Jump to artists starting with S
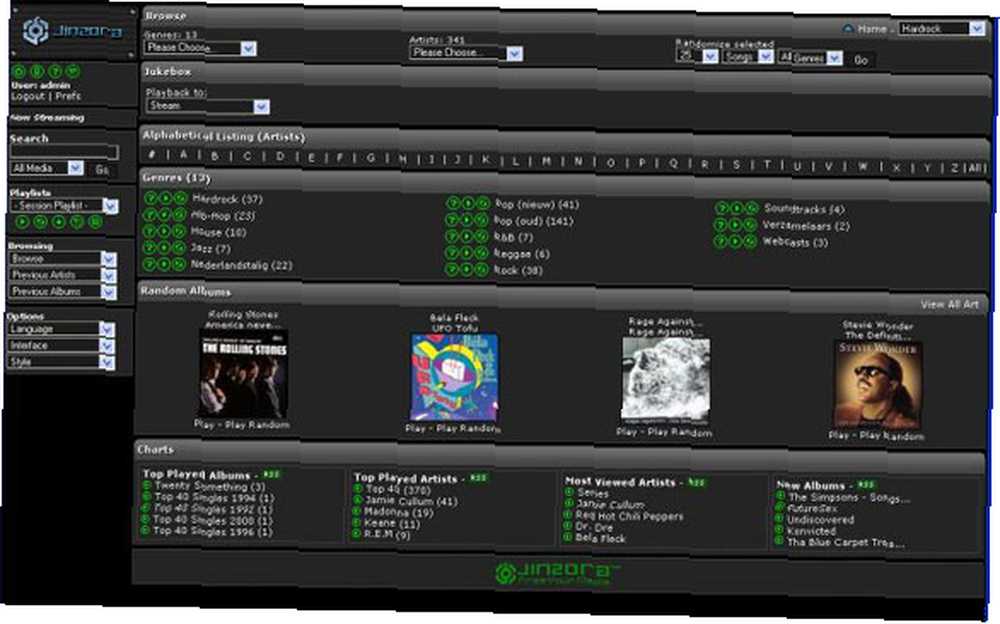Image resolution: width=1000 pixels, height=624 pixels. pos(735,165)
